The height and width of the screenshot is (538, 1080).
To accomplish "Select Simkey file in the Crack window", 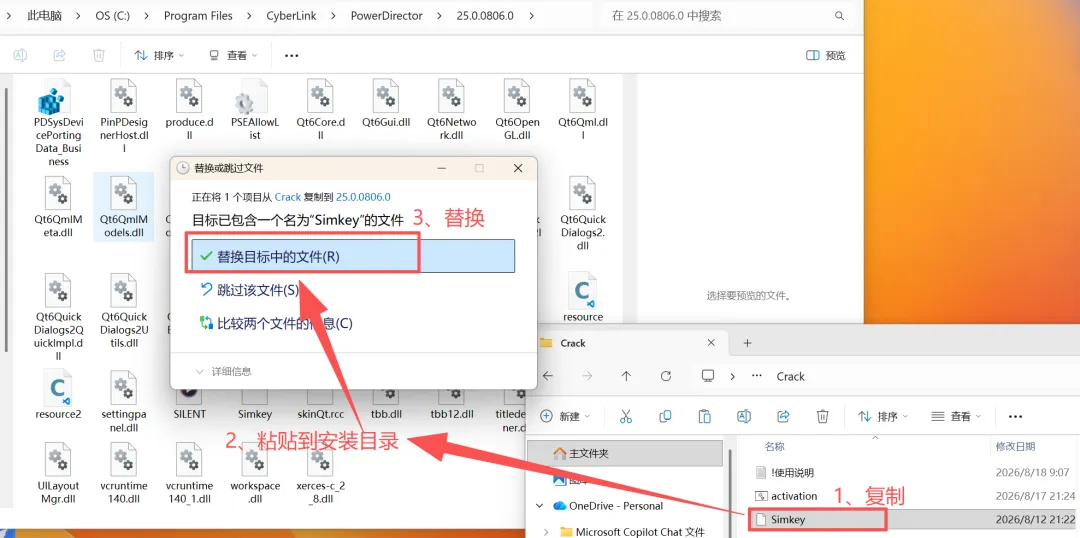I will pos(788,519).
